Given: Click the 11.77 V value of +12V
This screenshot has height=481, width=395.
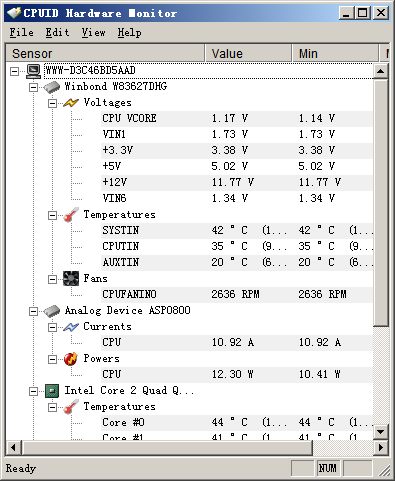Looking at the screenshot, I should [233, 182].
